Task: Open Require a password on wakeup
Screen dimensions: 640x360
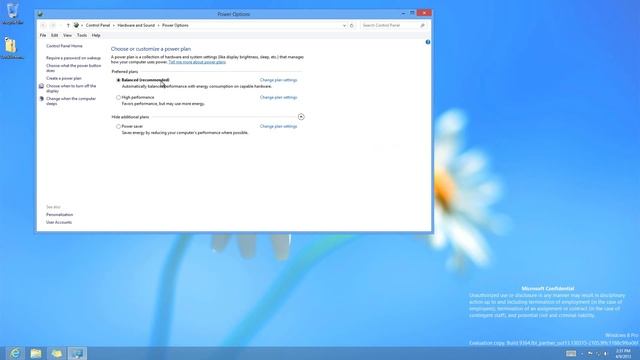Action: pos(73,58)
